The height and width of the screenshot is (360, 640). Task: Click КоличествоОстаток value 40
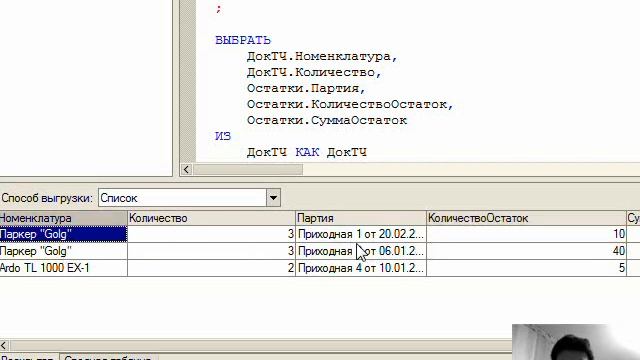(527, 251)
